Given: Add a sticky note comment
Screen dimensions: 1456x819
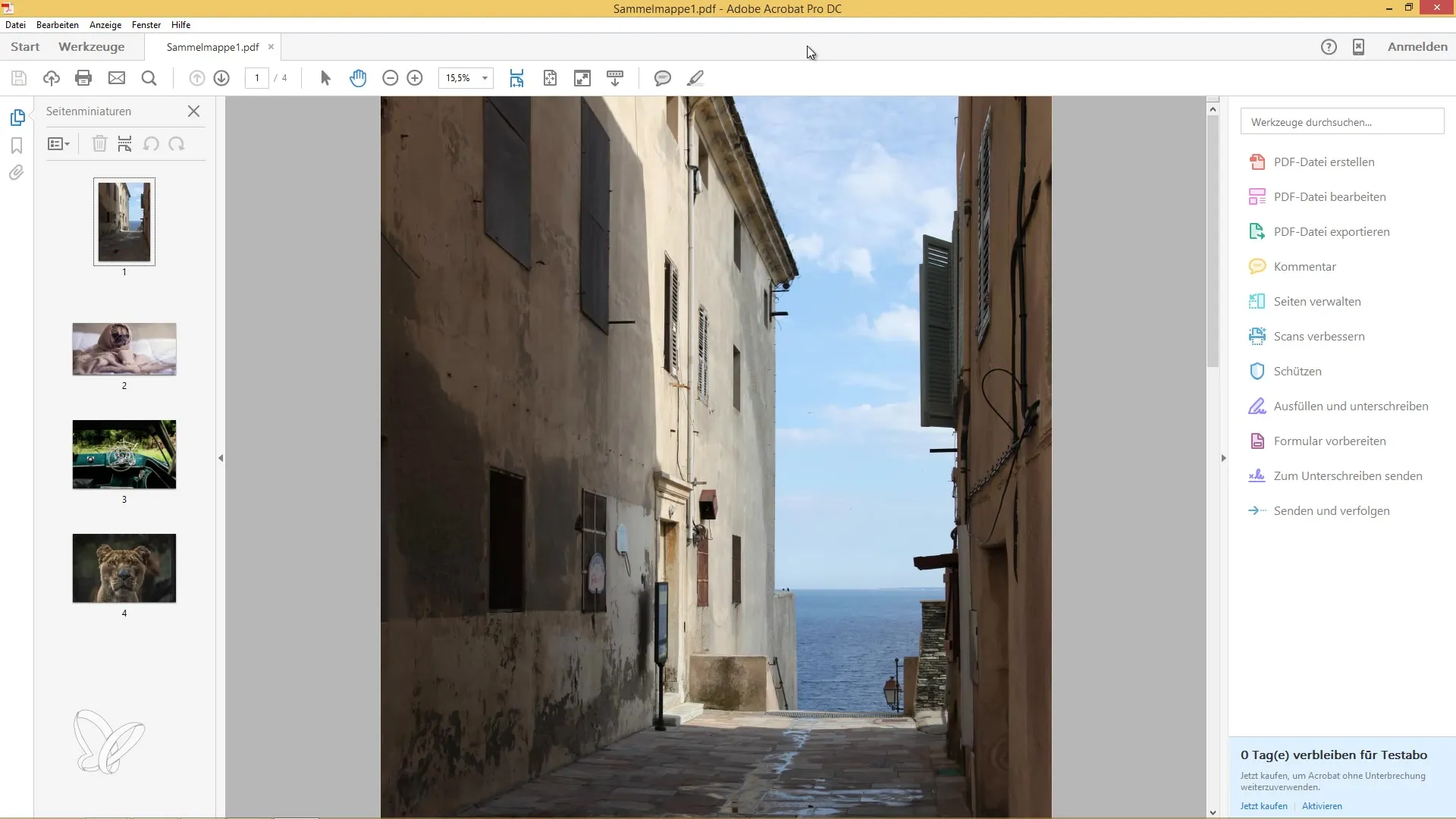Looking at the screenshot, I should tap(662, 78).
